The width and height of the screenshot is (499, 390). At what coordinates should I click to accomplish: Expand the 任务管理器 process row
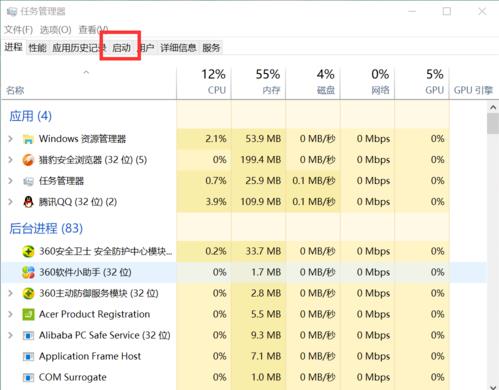tap(11, 181)
